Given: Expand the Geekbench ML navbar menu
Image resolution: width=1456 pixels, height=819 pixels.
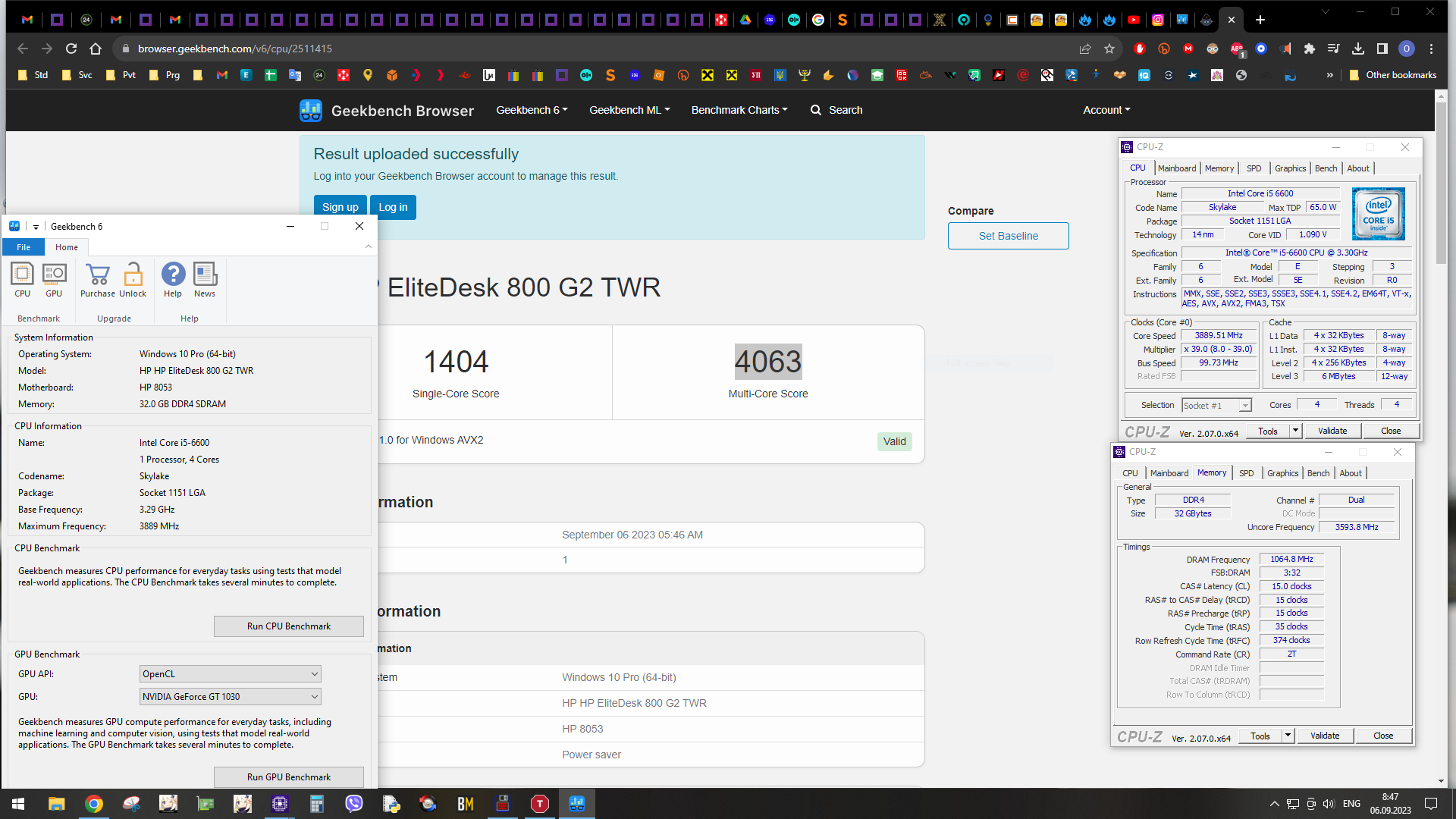Looking at the screenshot, I should pos(629,110).
